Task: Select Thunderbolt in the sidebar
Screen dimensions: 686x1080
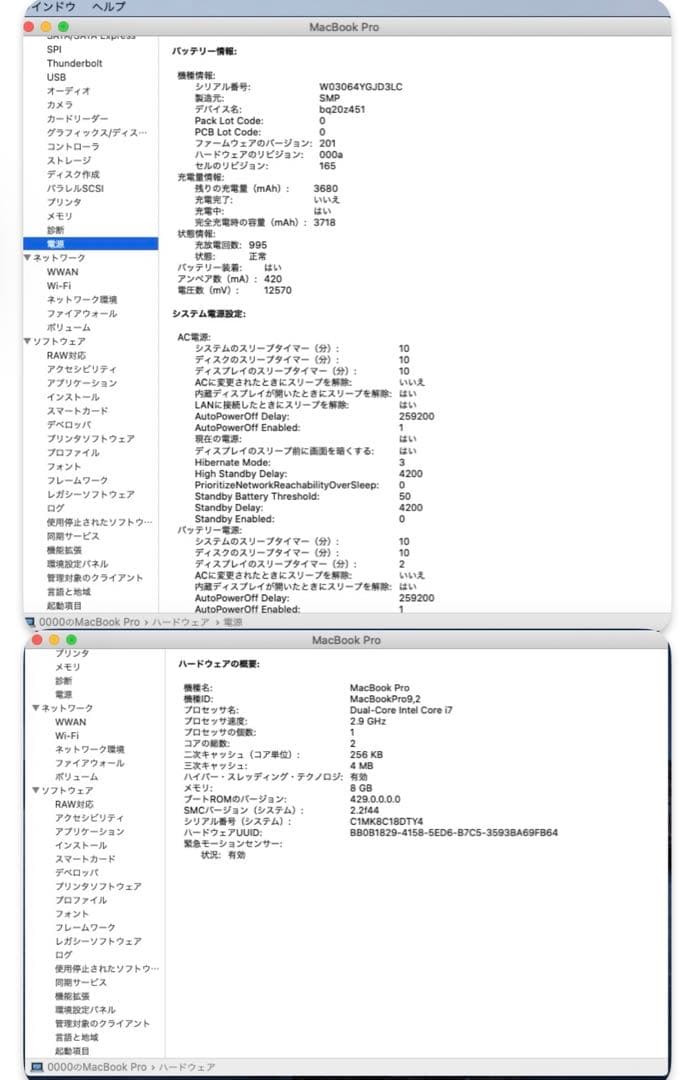Action: click(74, 63)
